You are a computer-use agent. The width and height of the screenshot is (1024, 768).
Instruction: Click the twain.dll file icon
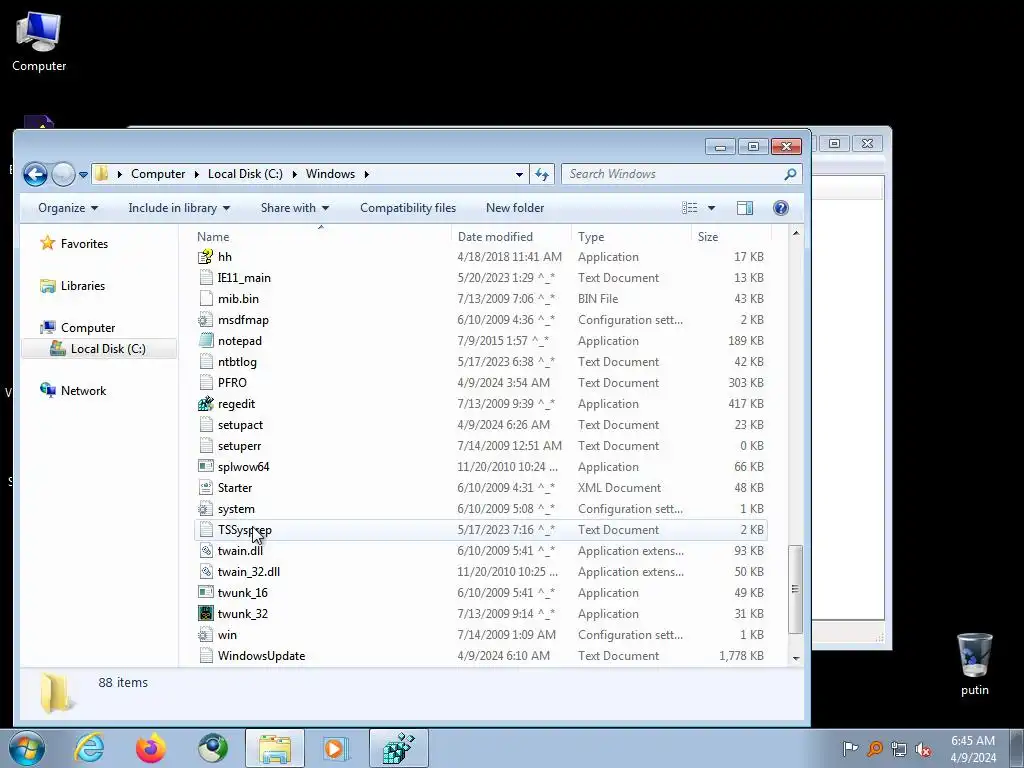[206, 551]
